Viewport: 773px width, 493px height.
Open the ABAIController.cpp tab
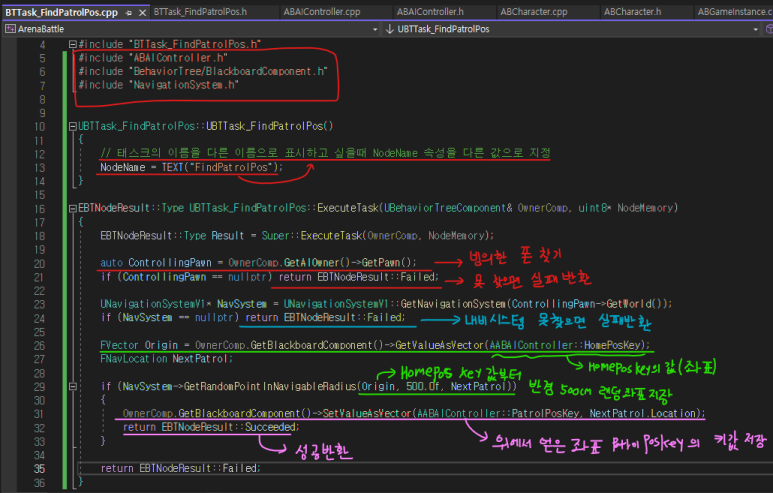click(322, 12)
